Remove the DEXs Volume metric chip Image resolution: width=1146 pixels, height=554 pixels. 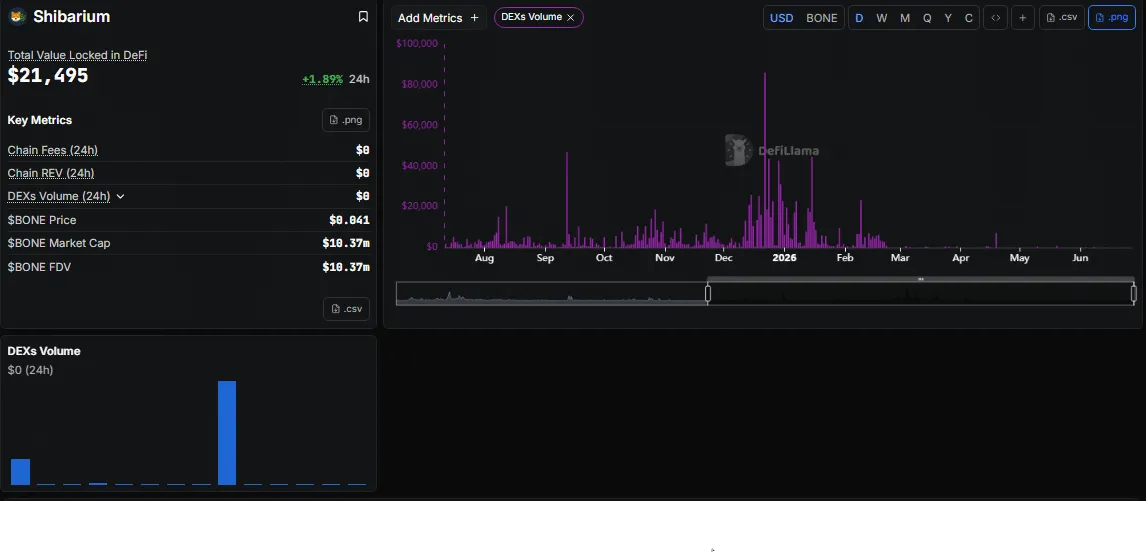click(x=570, y=18)
